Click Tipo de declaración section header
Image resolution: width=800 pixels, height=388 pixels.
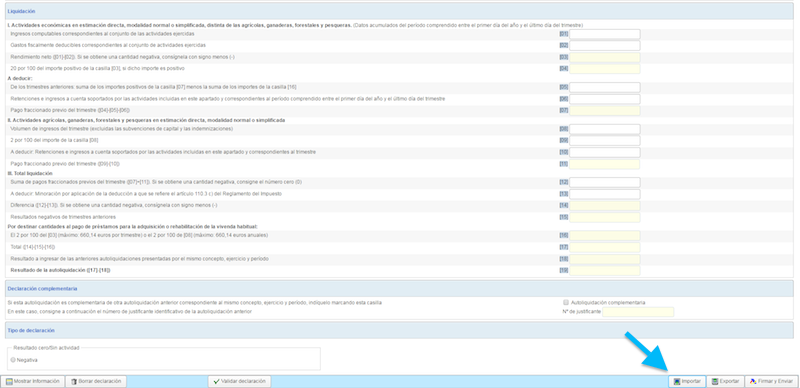point(399,330)
